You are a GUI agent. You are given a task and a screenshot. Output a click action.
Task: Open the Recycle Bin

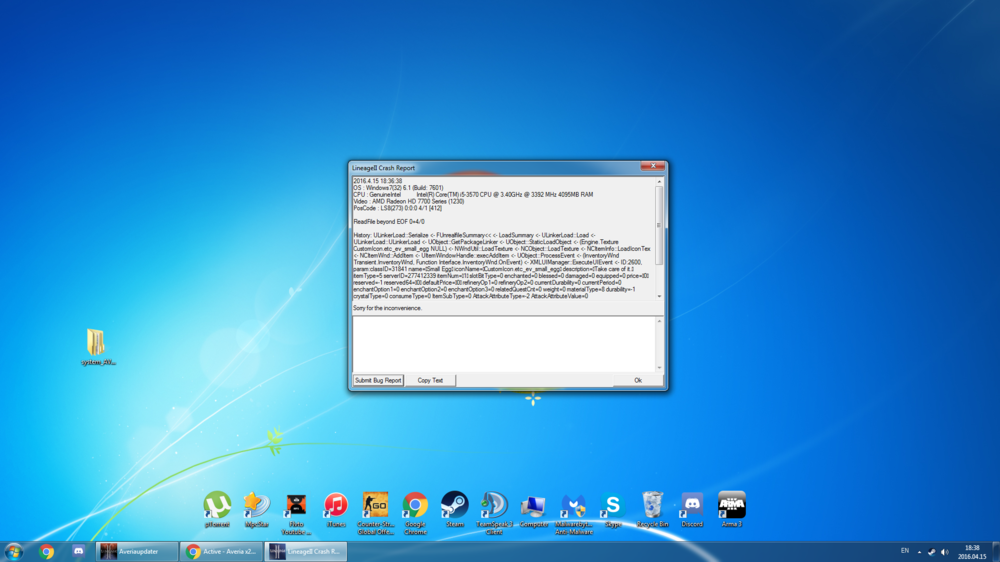click(653, 506)
